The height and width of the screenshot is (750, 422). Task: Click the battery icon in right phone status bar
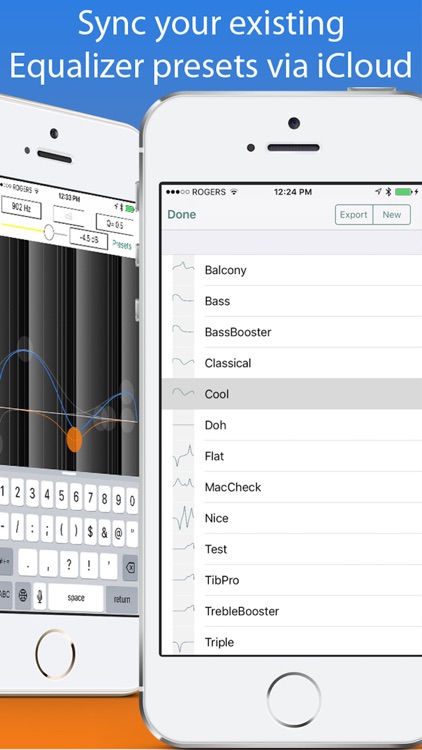click(406, 192)
